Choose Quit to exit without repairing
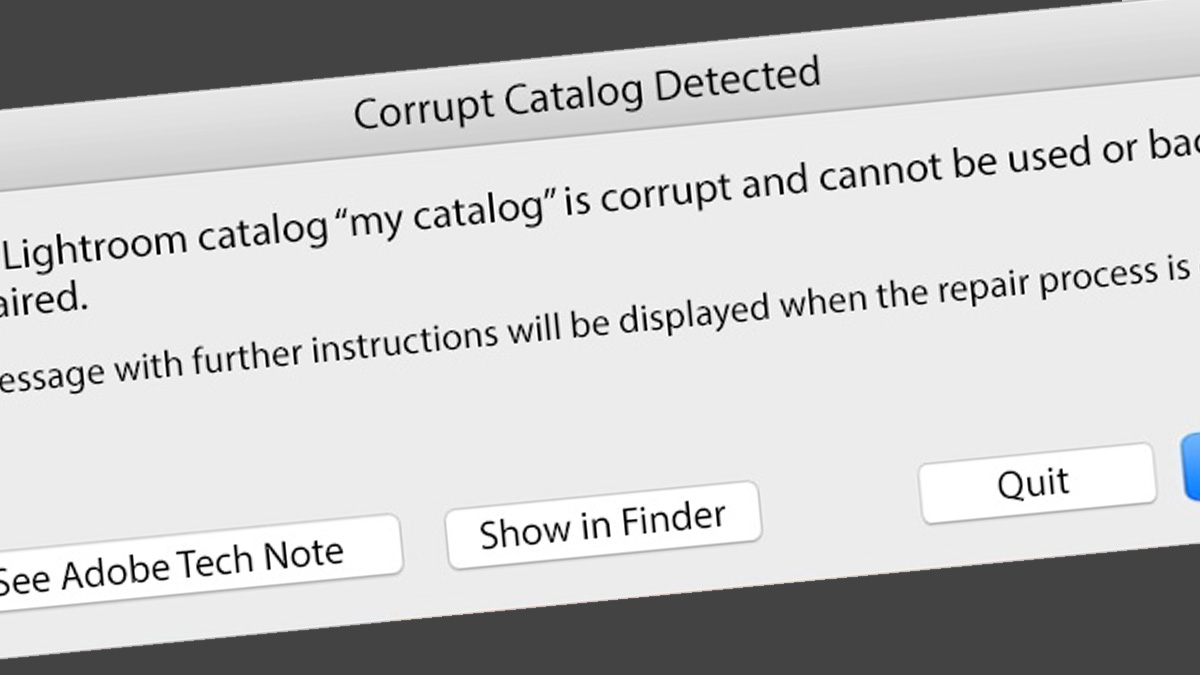This screenshot has height=675, width=1200. pos(1035,482)
